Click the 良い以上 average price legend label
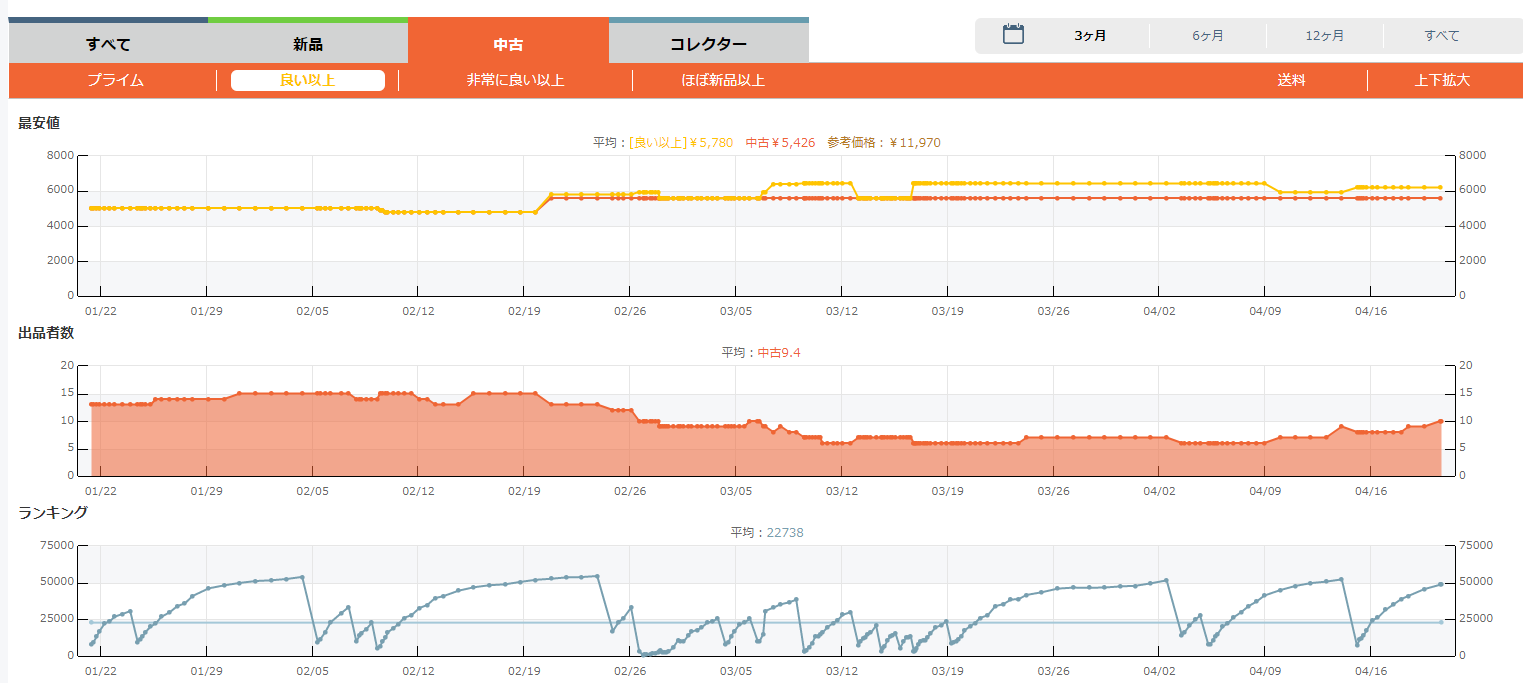The height and width of the screenshot is (683, 1523). (680, 143)
